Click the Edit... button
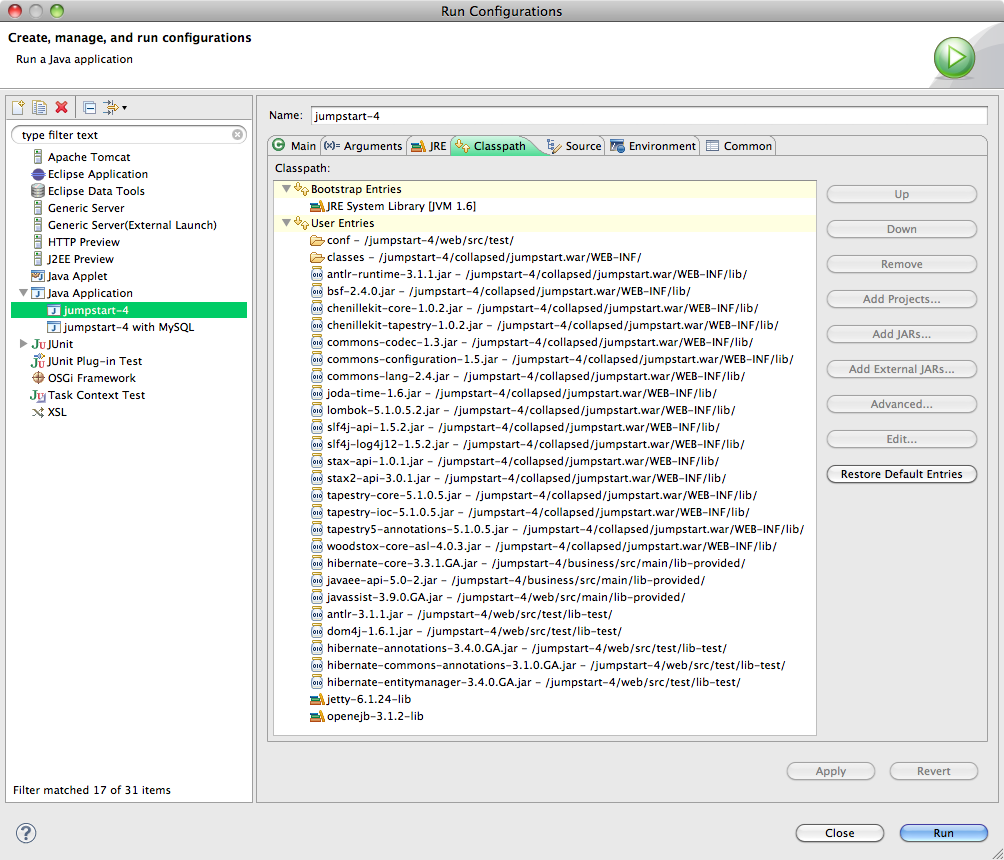 (x=902, y=439)
